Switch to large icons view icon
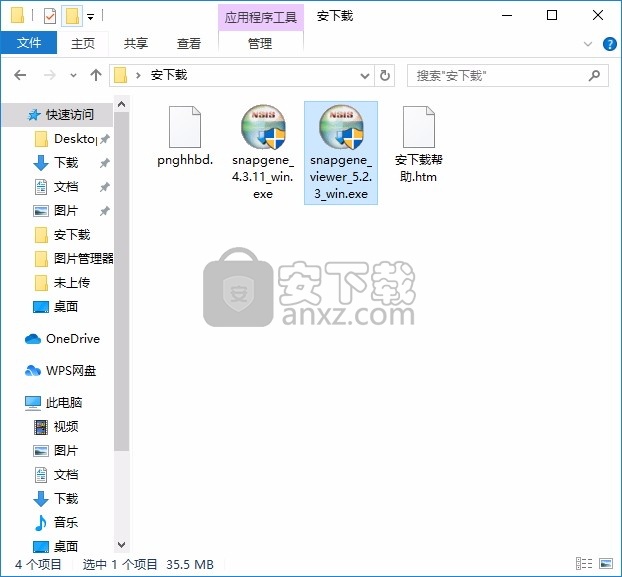This screenshot has width=622, height=577. [x=606, y=564]
